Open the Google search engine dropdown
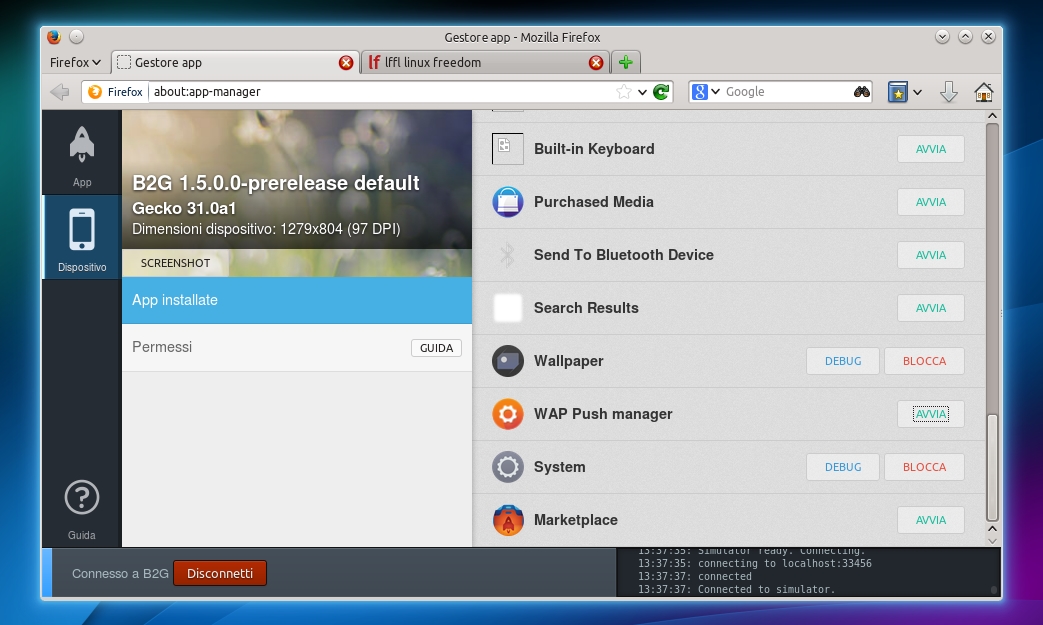Image resolution: width=1043 pixels, height=625 pixels. [x=706, y=92]
